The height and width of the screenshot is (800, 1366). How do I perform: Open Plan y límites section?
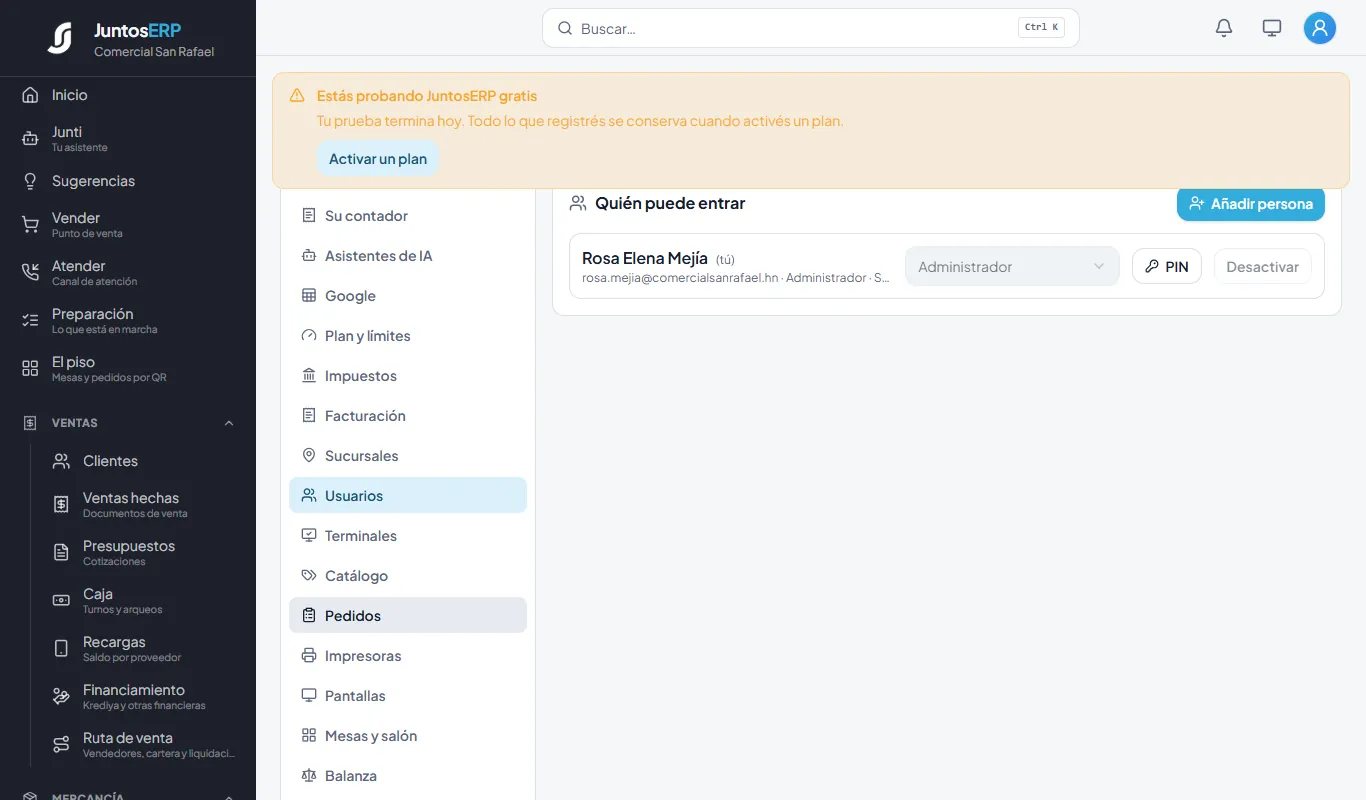coord(408,336)
